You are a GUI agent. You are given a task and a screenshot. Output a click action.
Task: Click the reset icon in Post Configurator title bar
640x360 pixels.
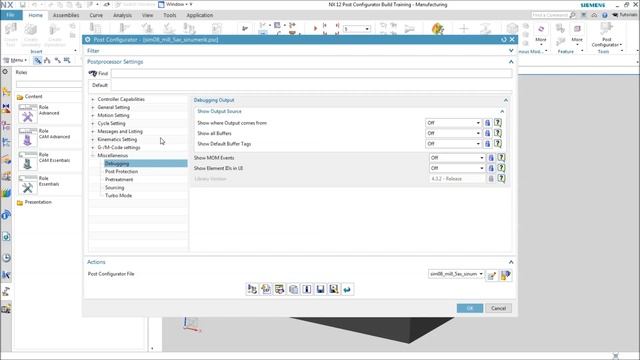point(504,40)
